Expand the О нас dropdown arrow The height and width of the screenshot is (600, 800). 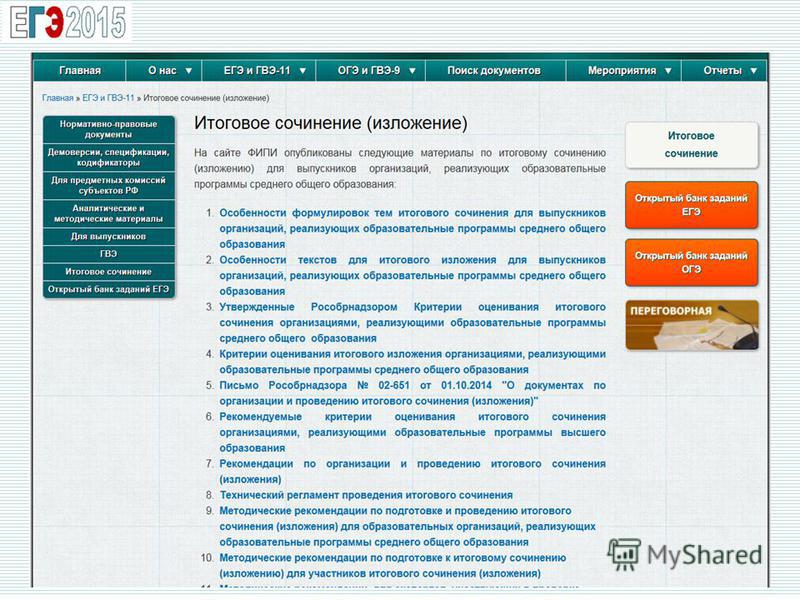pos(189,71)
